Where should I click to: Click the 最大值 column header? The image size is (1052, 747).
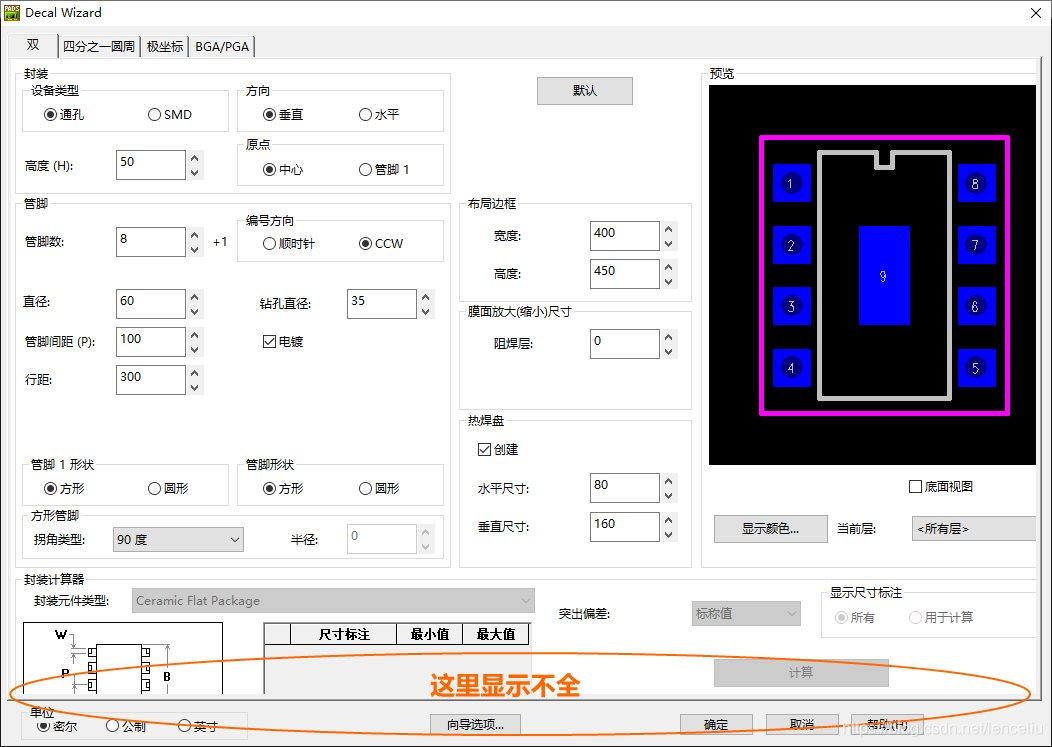(496, 634)
